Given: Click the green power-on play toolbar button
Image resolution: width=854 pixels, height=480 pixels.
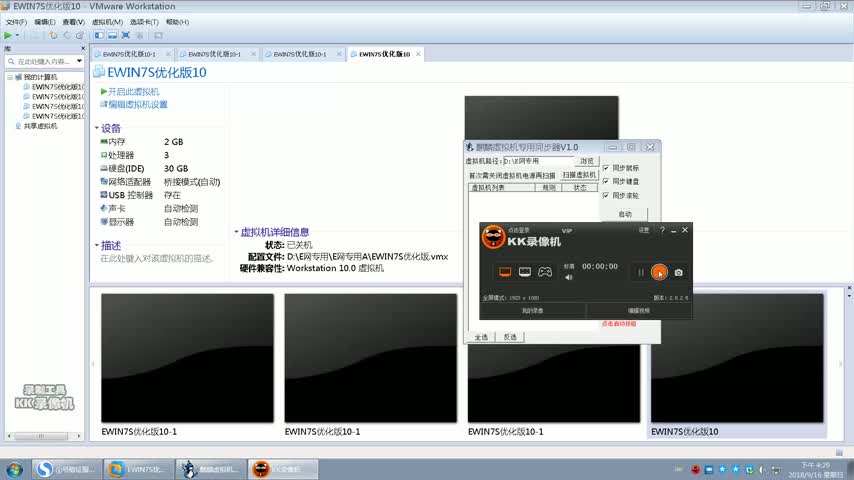Looking at the screenshot, I should 8,35.
